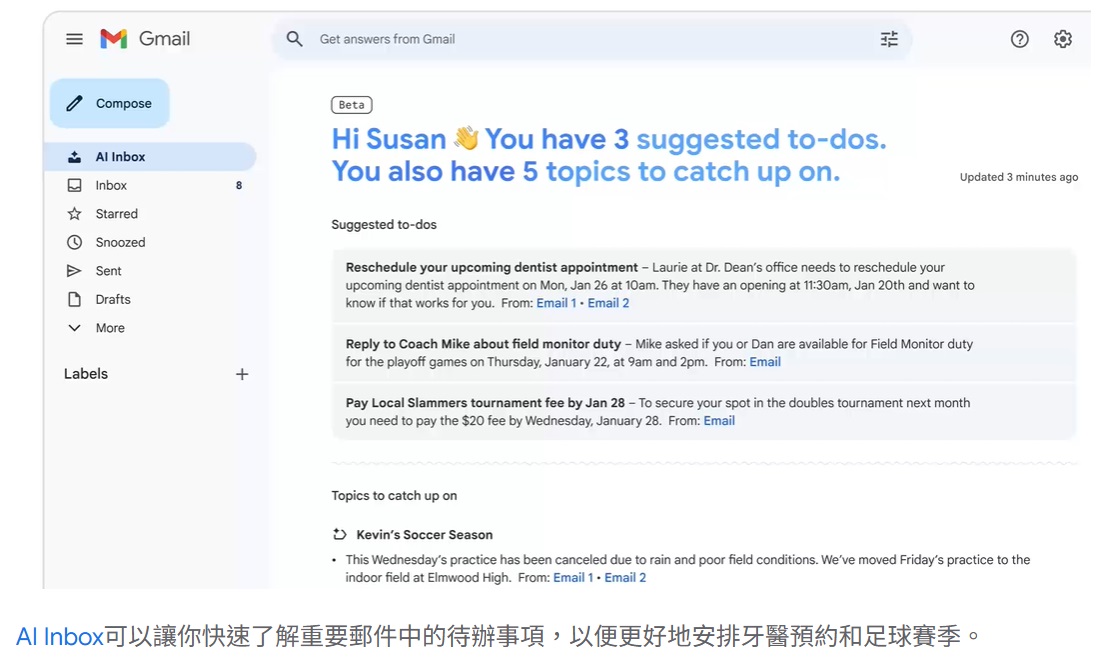Click the search magnifier icon
1116x667 pixels.
(x=294, y=39)
